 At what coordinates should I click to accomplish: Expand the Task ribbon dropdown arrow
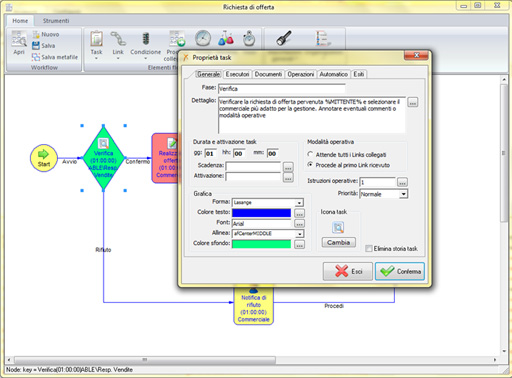pyautogui.click(x=96, y=59)
